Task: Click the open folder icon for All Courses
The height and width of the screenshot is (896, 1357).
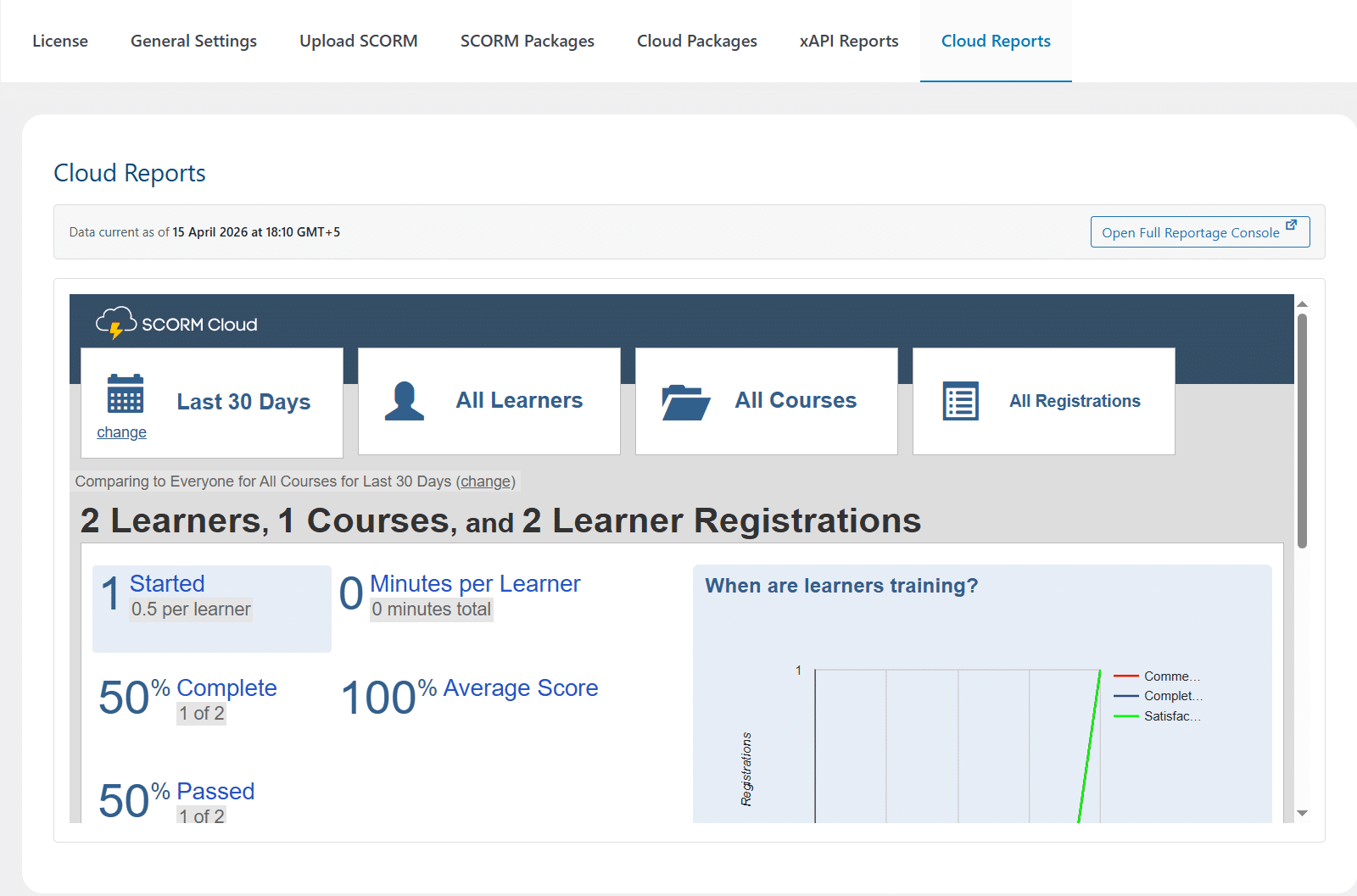Action: click(685, 403)
